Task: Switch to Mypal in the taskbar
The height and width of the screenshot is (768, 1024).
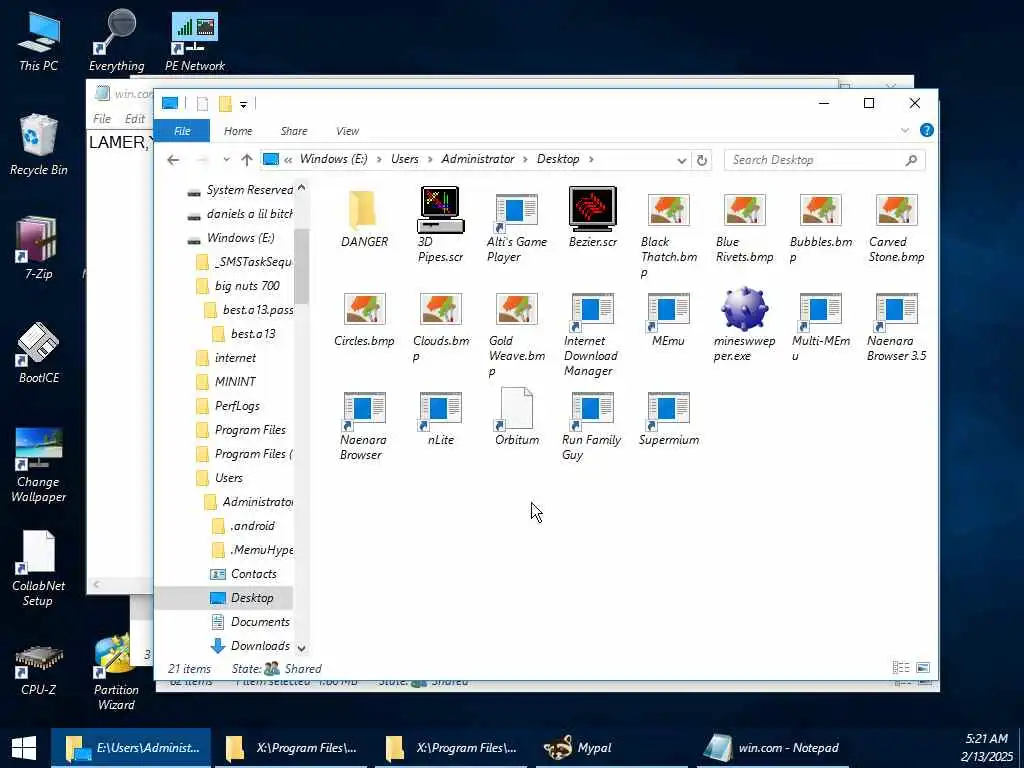Action: pos(611,748)
